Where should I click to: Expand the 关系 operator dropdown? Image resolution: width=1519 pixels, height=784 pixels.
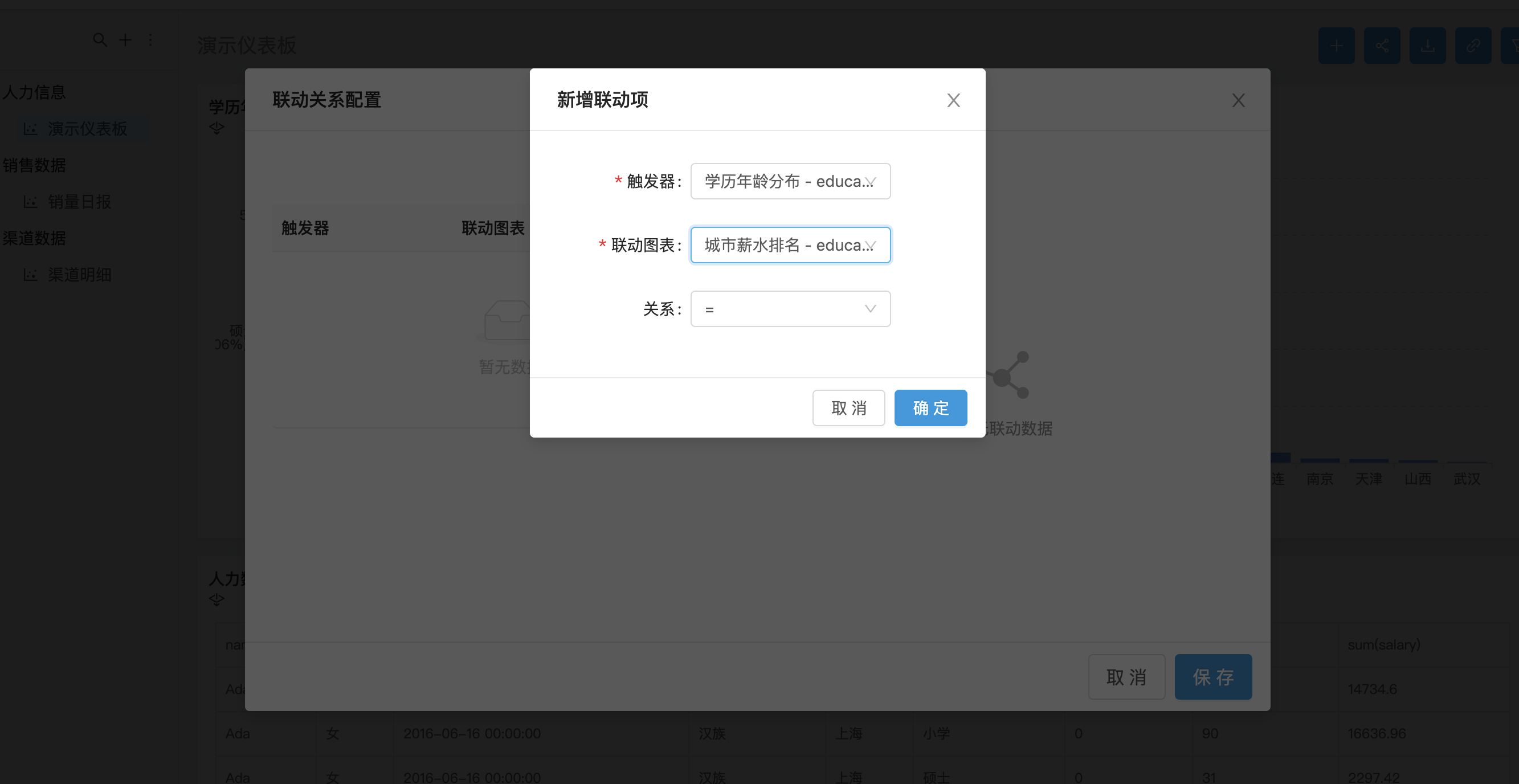point(790,309)
